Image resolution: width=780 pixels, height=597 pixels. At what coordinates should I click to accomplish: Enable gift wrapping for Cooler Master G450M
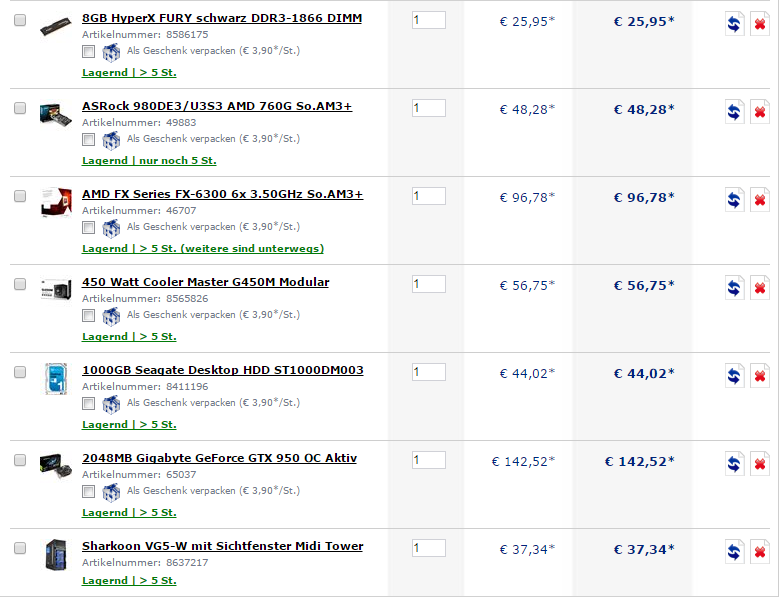click(x=89, y=315)
